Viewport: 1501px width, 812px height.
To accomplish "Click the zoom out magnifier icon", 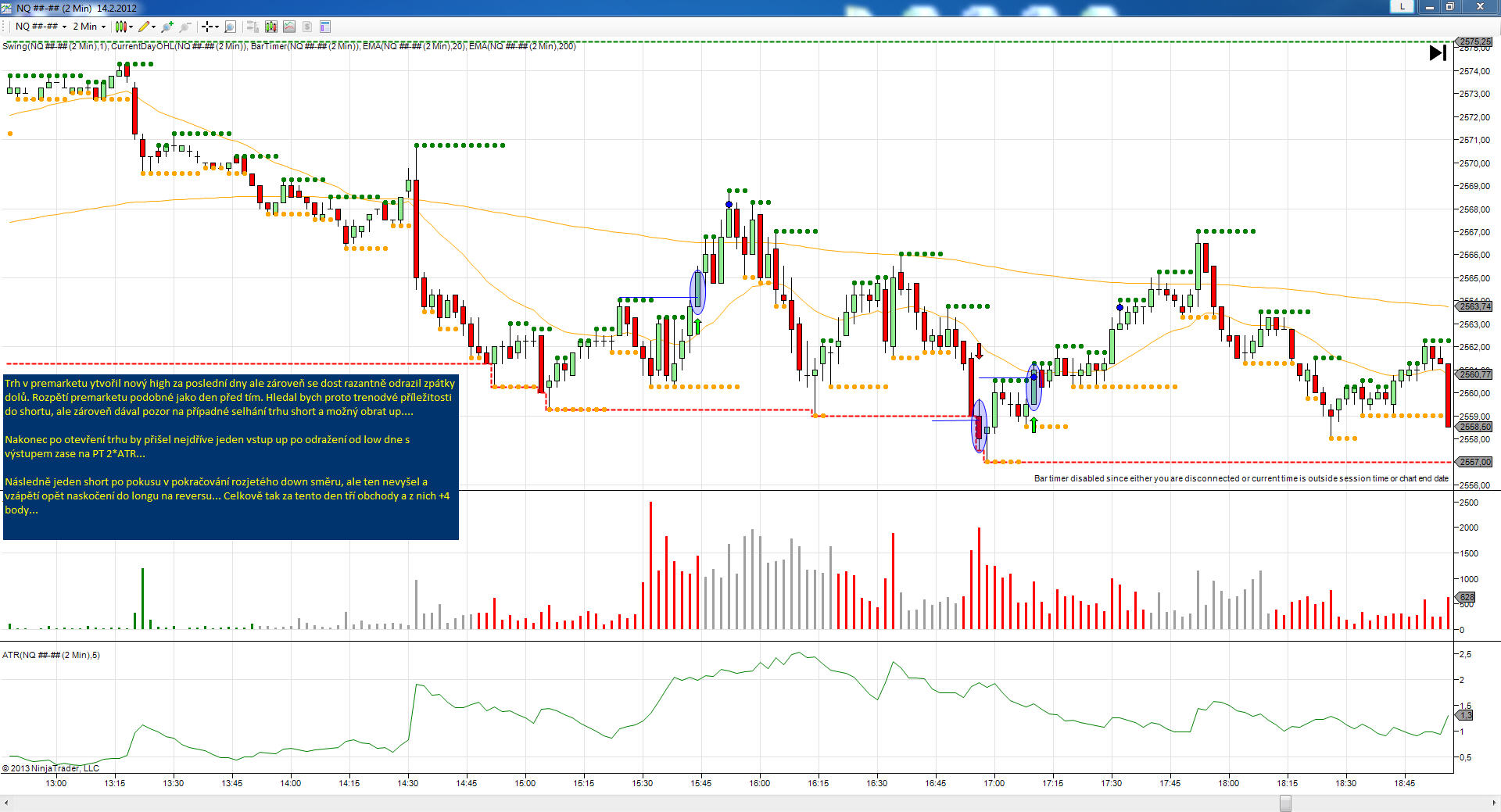I will coord(184,27).
